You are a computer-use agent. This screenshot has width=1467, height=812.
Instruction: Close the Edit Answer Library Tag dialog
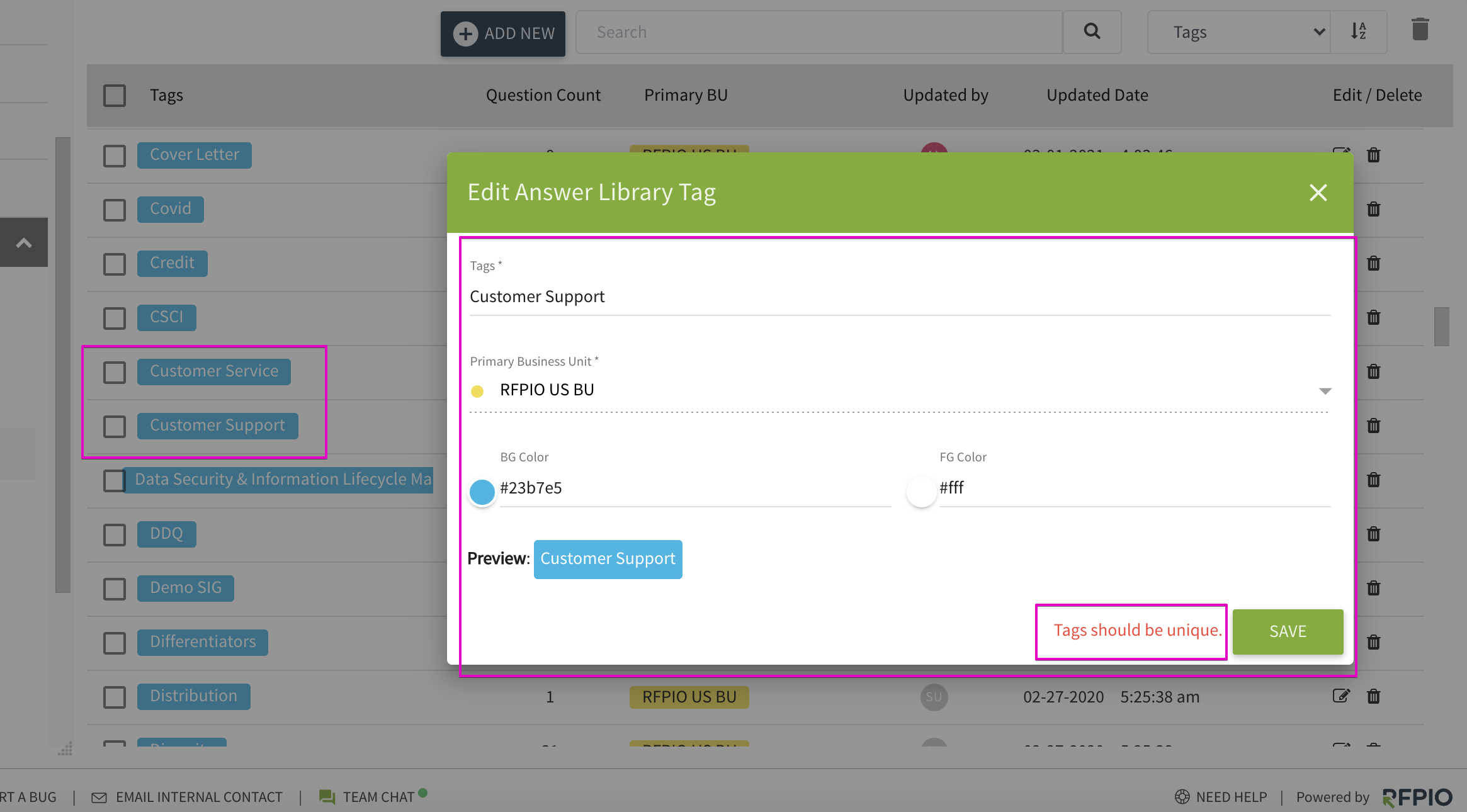(1318, 193)
